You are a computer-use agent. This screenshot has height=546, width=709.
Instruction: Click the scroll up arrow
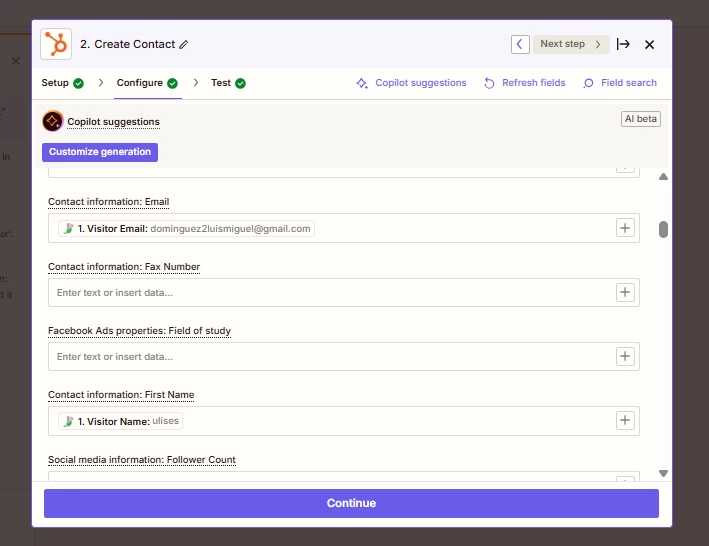pyautogui.click(x=663, y=177)
